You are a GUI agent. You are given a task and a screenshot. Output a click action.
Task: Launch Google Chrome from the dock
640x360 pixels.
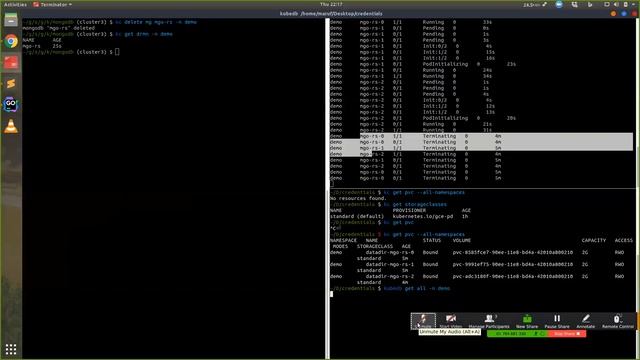pyautogui.click(x=11, y=41)
